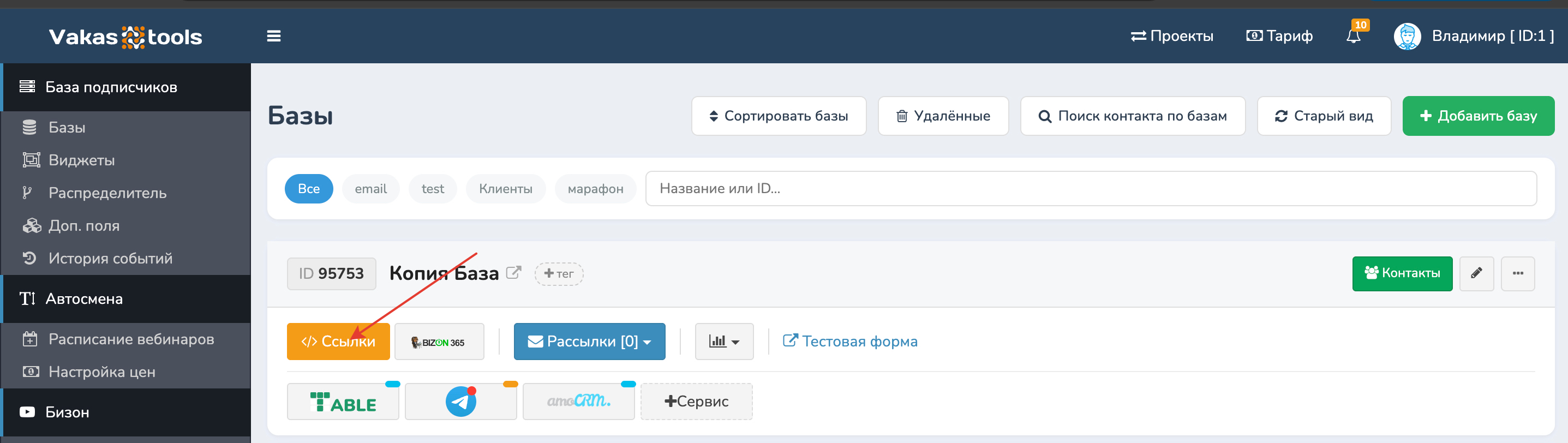
Task: Open Сортировать базы sorting control
Action: (x=779, y=116)
